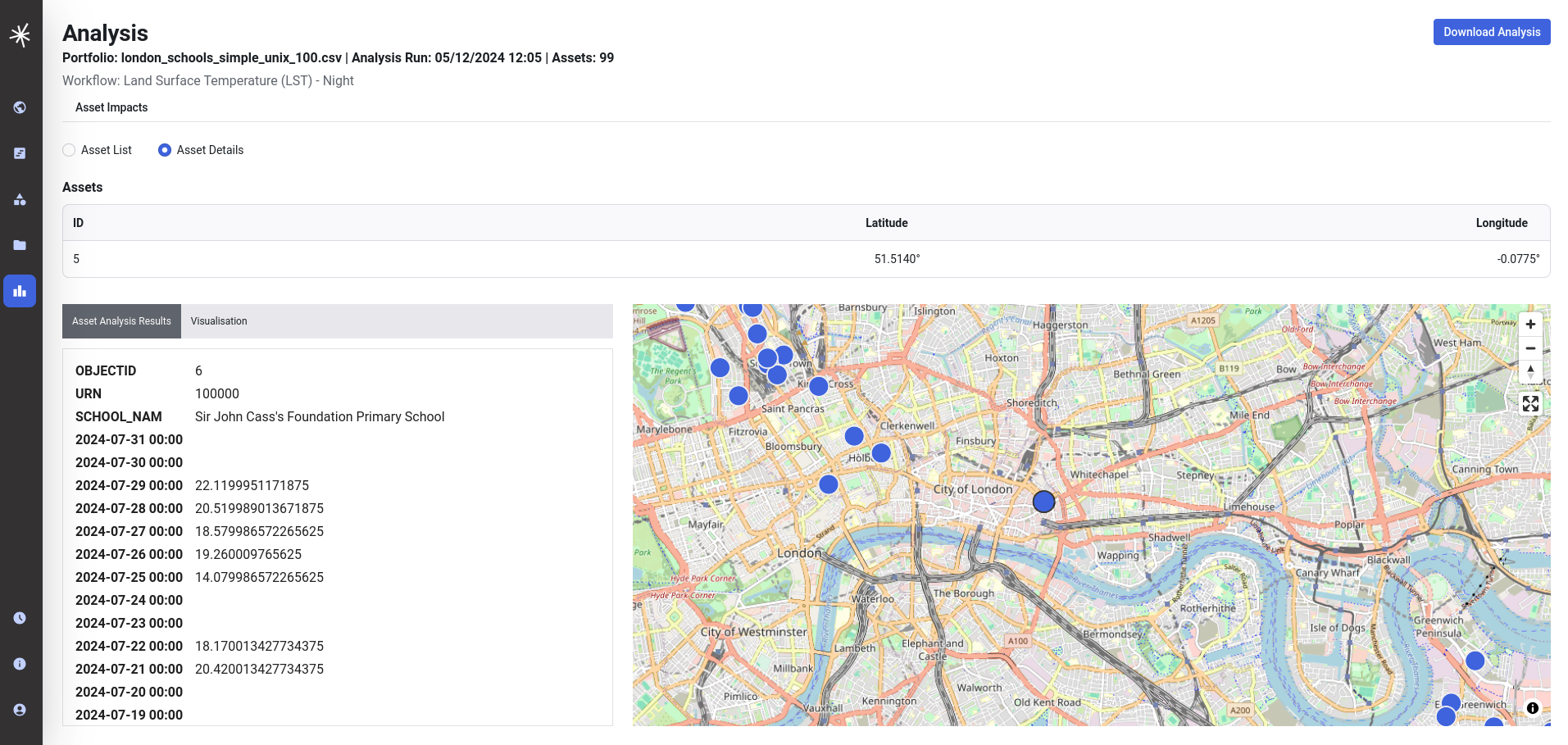This screenshot has width=1568, height=745.
Task: Click the map marker next to the Cross label
Action: pos(819,386)
